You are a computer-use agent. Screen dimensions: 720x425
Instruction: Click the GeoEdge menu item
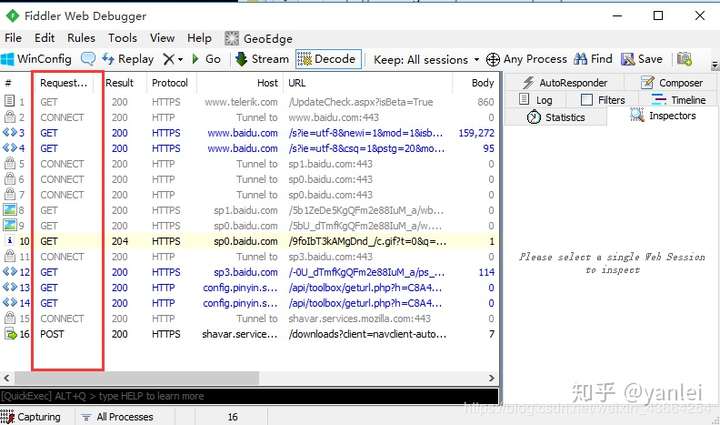pos(259,39)
